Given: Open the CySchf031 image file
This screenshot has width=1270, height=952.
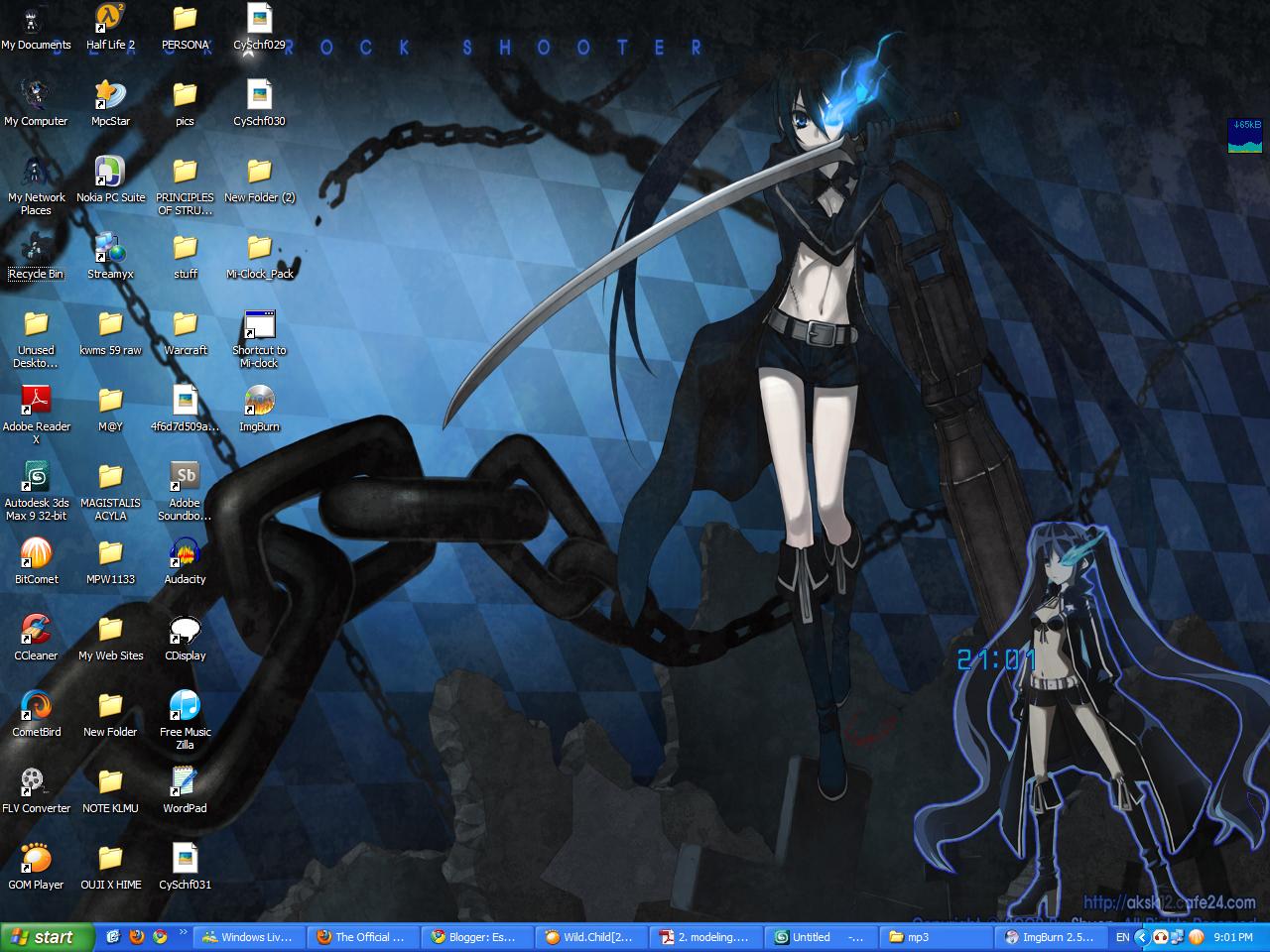Looking at the screenshot, I should [x=185, y=868].
